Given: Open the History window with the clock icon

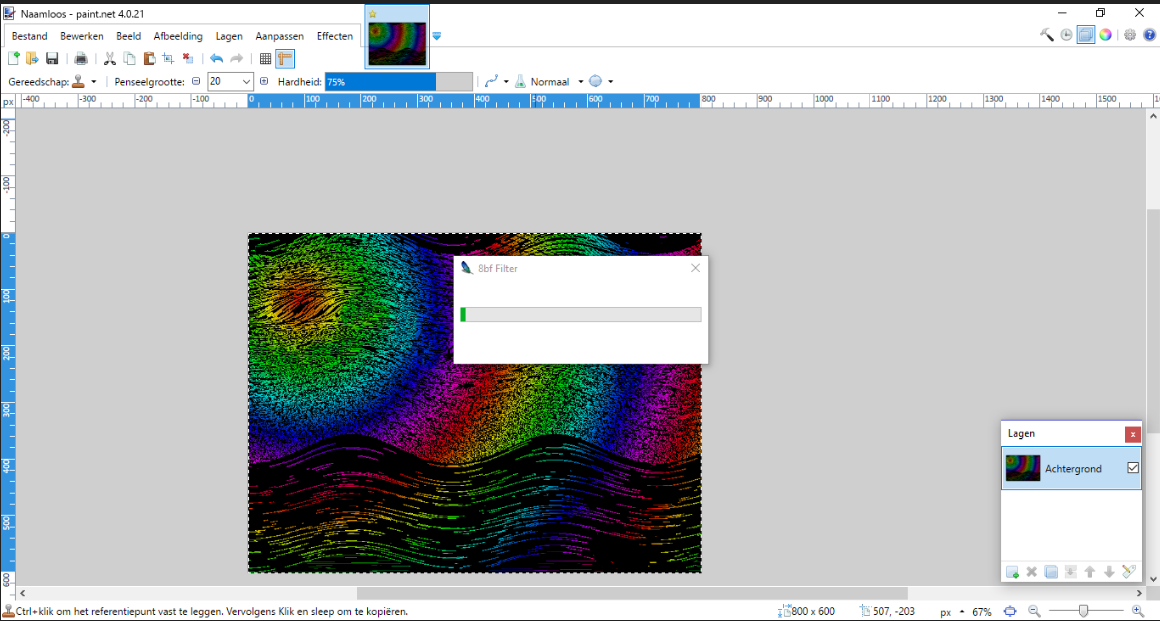Looking at the screenshot, I should pyautogui.click(x=1066, y=35).
